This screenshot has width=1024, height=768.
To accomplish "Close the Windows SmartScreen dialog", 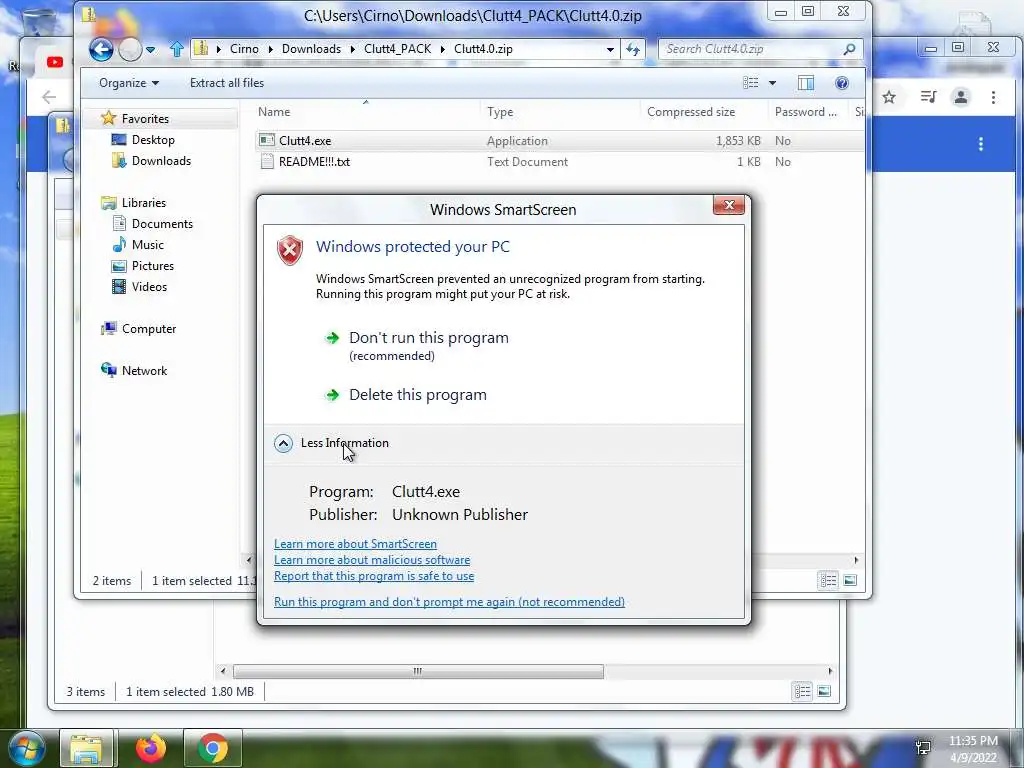I will click(729, 205).
